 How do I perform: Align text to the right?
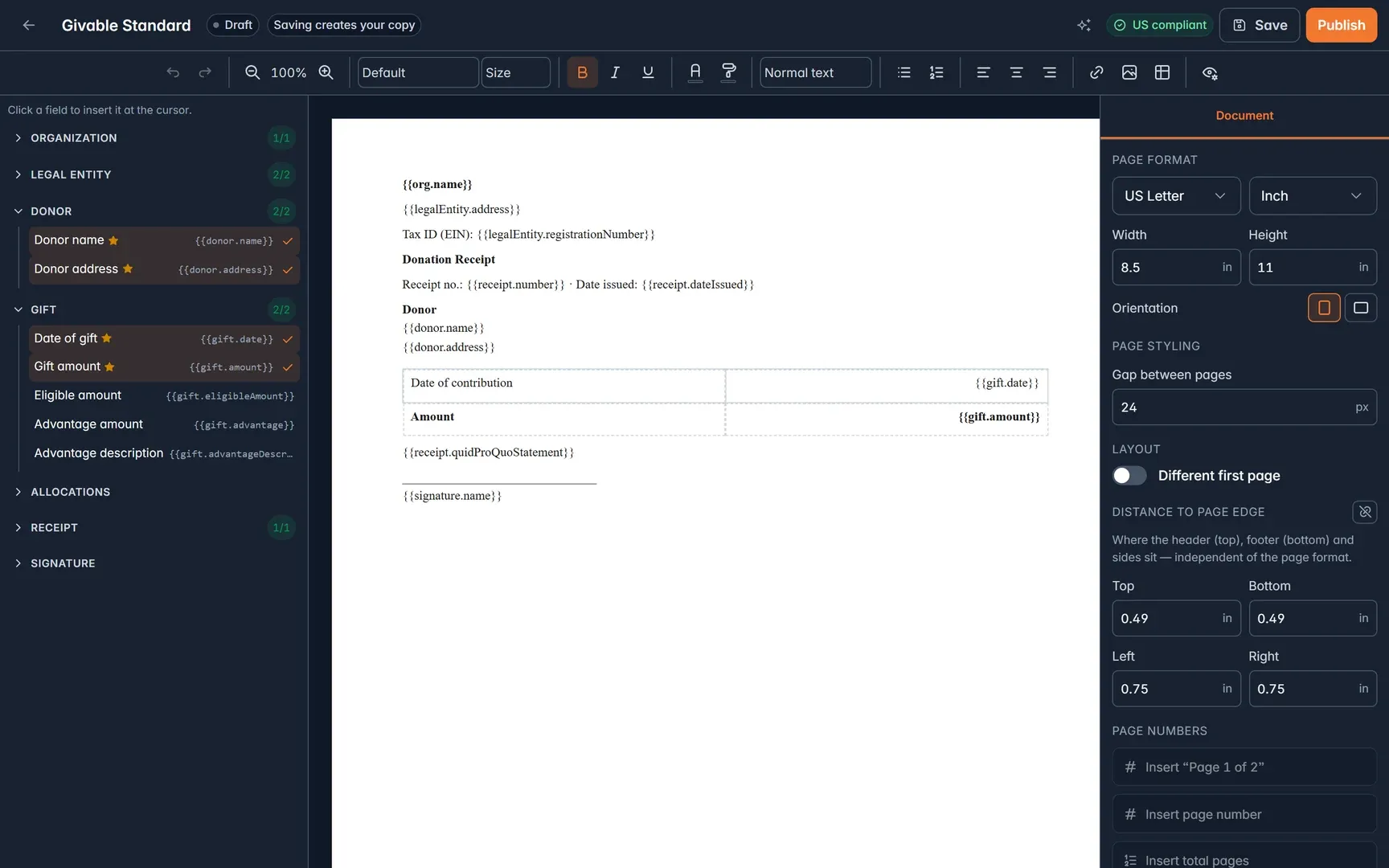[1049, 72]
